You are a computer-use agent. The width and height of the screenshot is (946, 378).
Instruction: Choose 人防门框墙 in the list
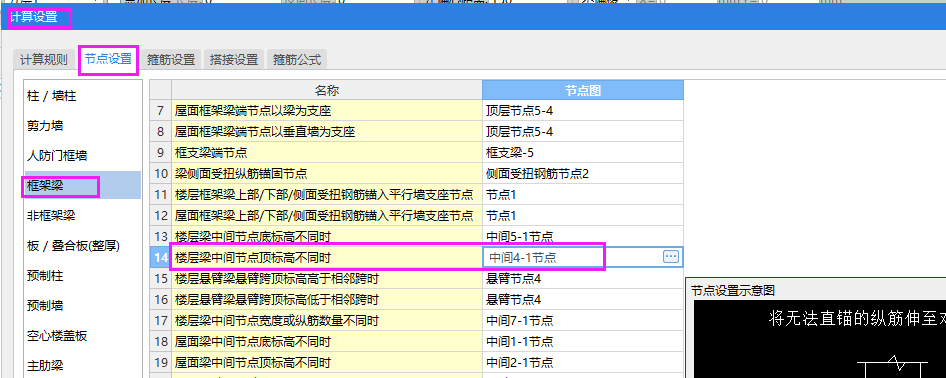point(83,156)
